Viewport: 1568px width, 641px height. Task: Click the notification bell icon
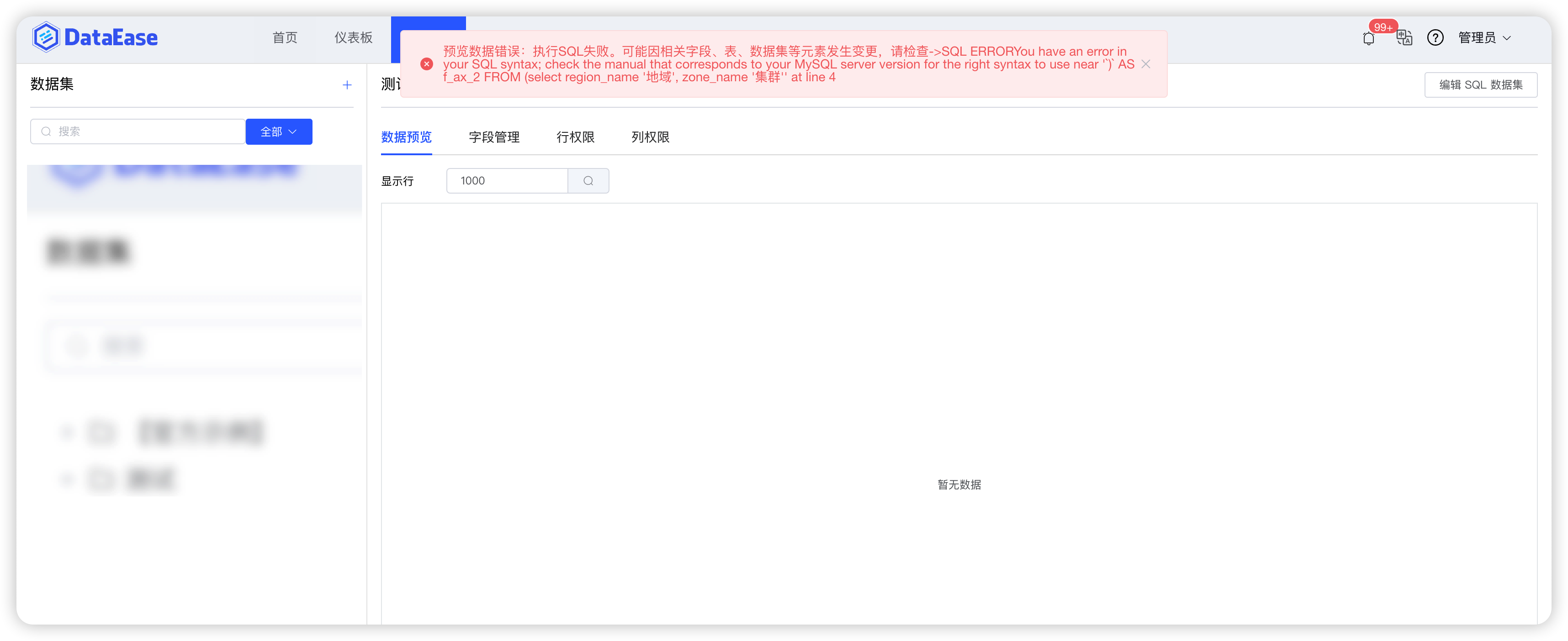point(1369,37)
